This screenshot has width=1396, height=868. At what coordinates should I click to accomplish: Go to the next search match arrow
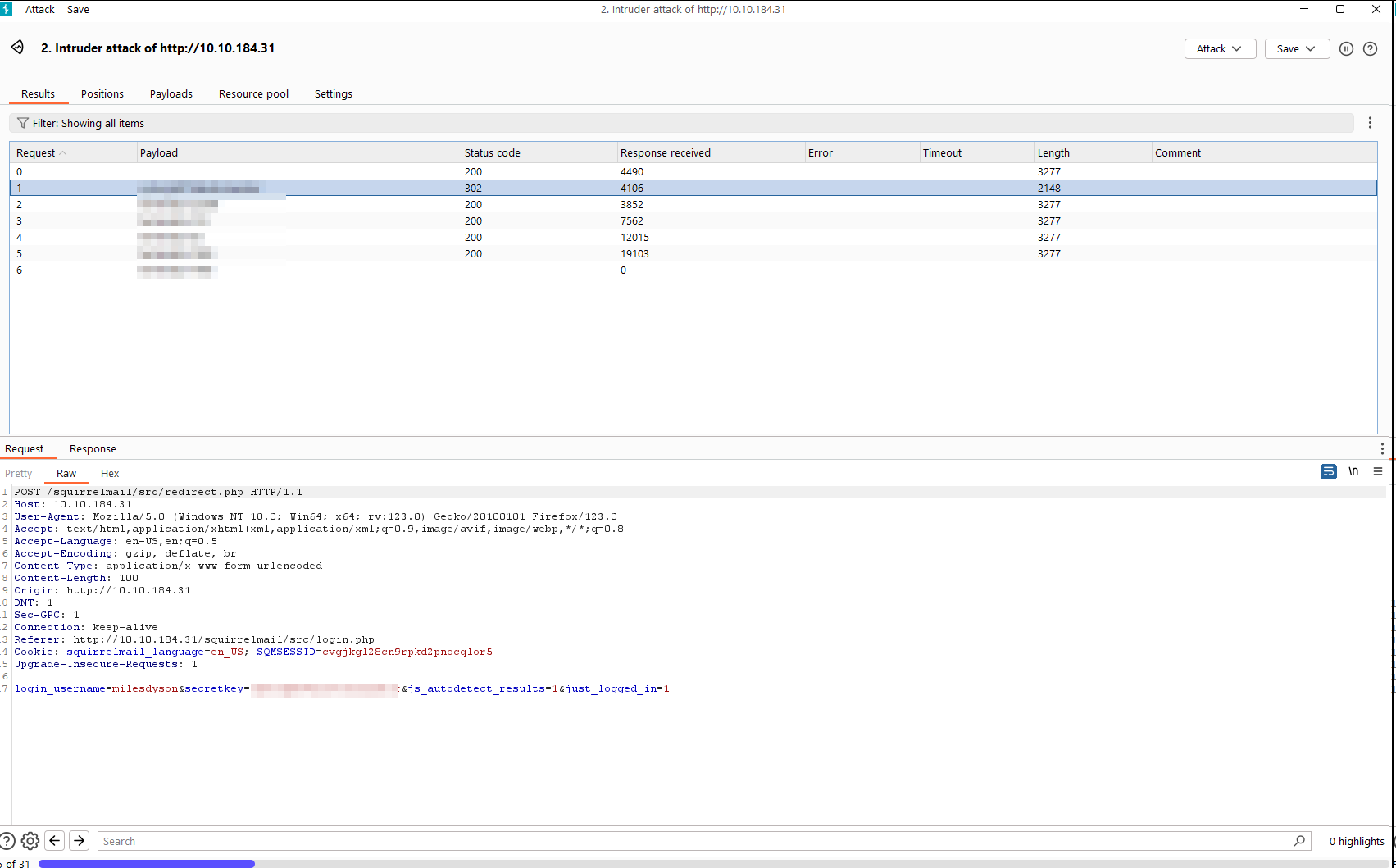point(80,841)
